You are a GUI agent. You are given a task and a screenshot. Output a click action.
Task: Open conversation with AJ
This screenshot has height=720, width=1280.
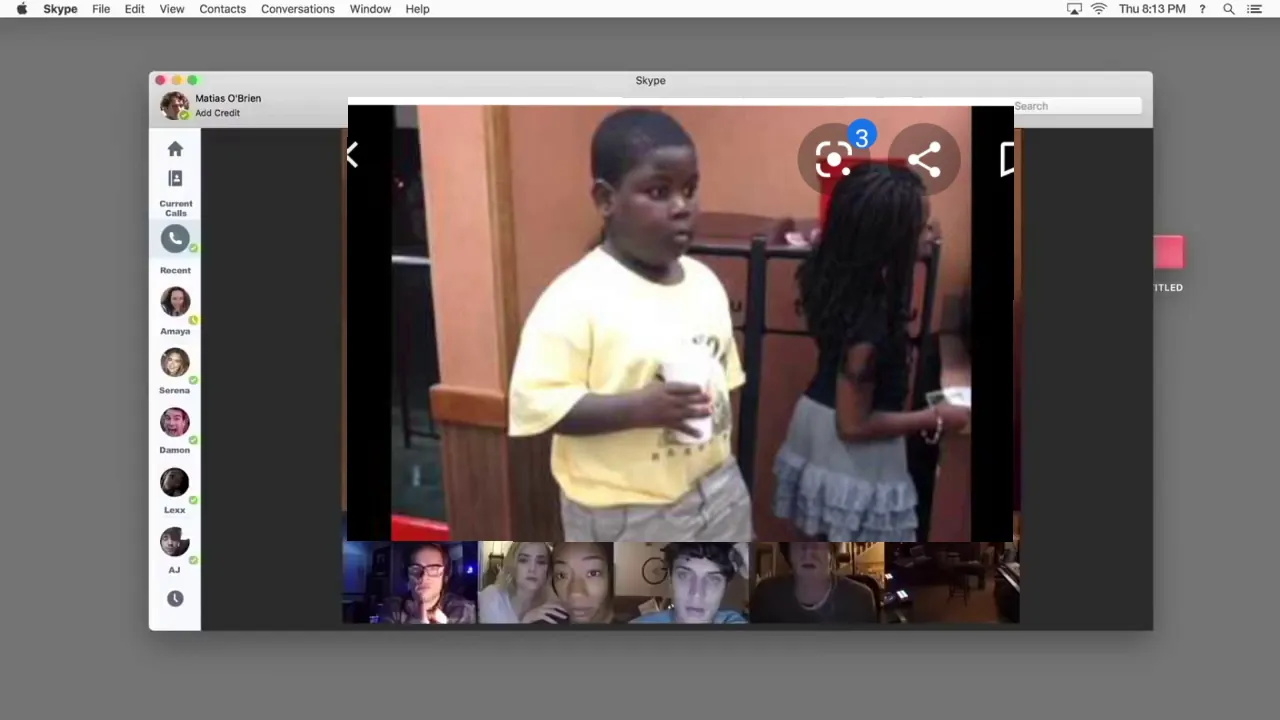click(x=175, y=541)
